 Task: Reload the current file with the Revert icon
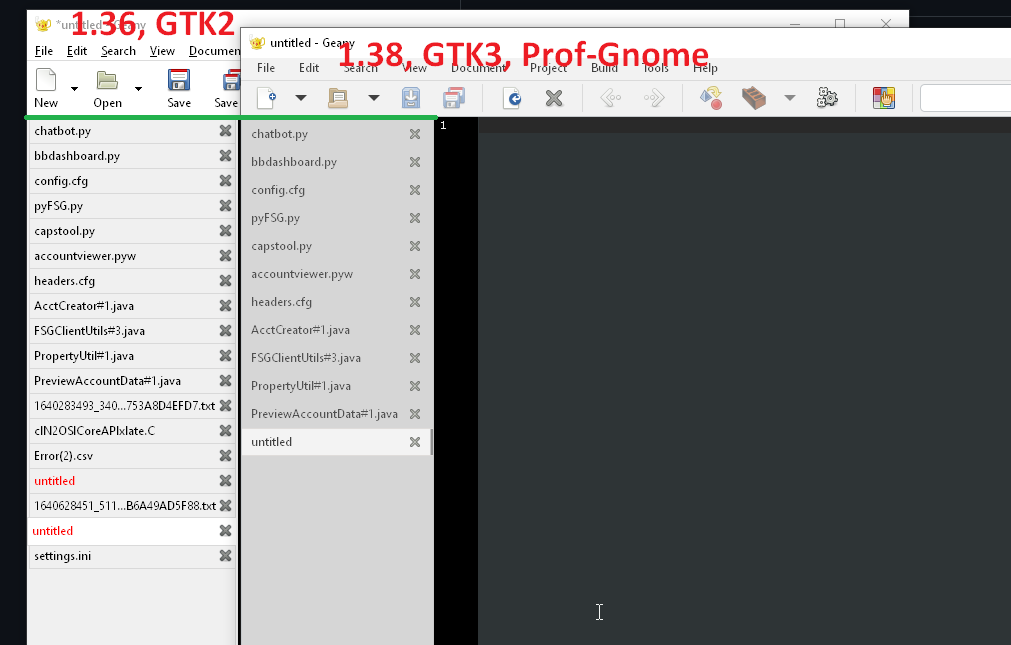pos(511,98)
